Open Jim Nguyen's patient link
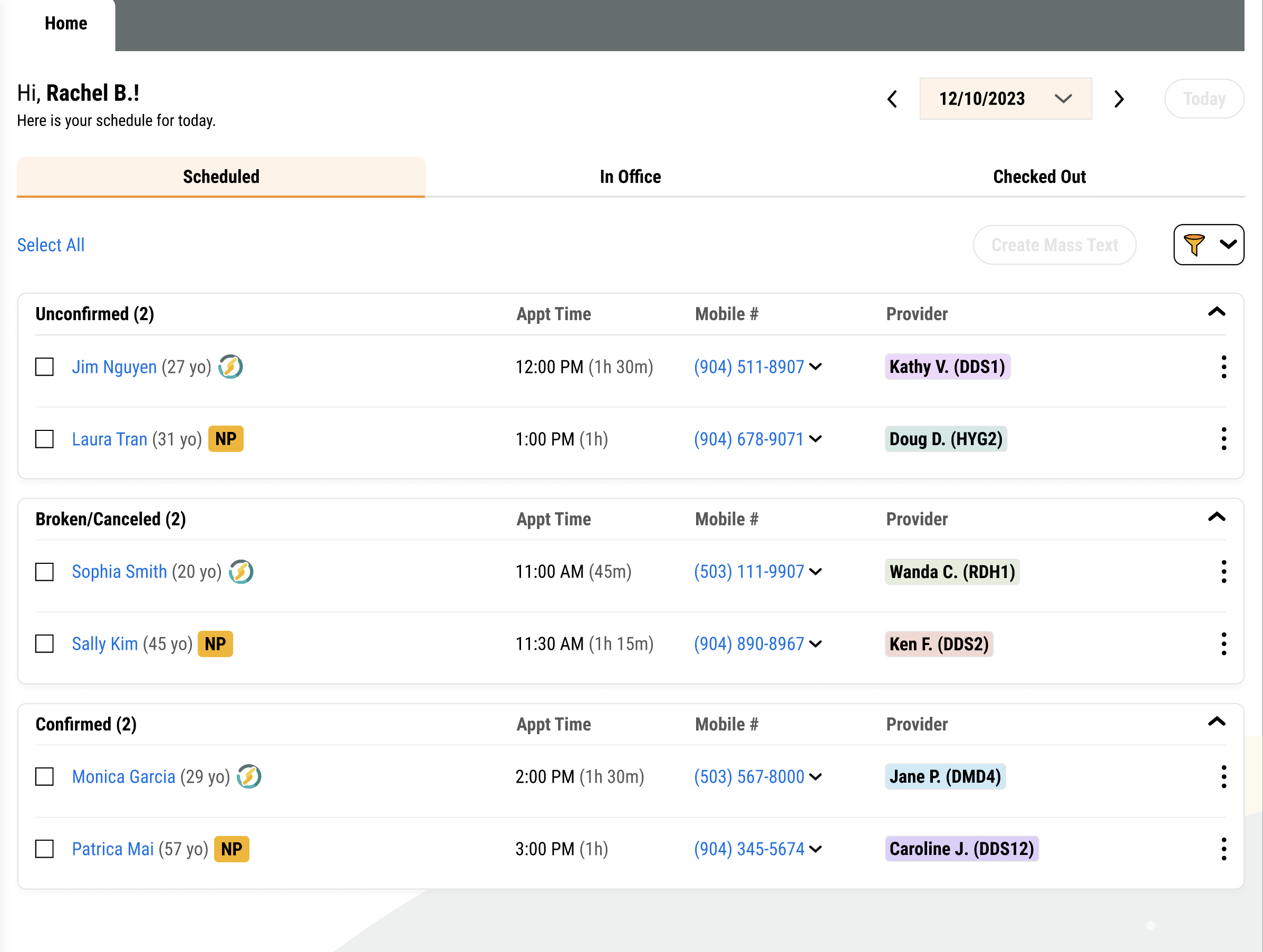Image resolution: width=1263 pixels, height=952 pixels. click(x=114, y=367)
